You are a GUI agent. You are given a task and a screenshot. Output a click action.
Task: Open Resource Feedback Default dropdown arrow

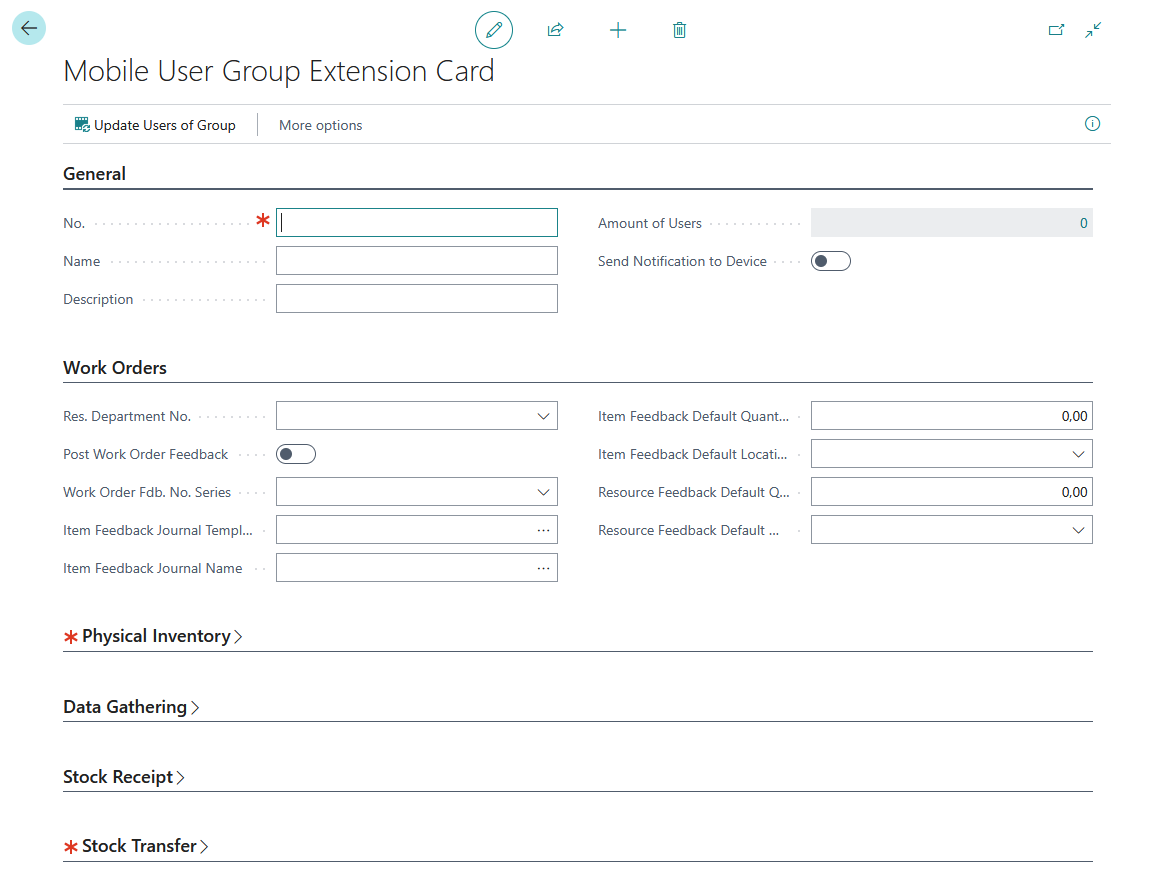[1078, 530]
